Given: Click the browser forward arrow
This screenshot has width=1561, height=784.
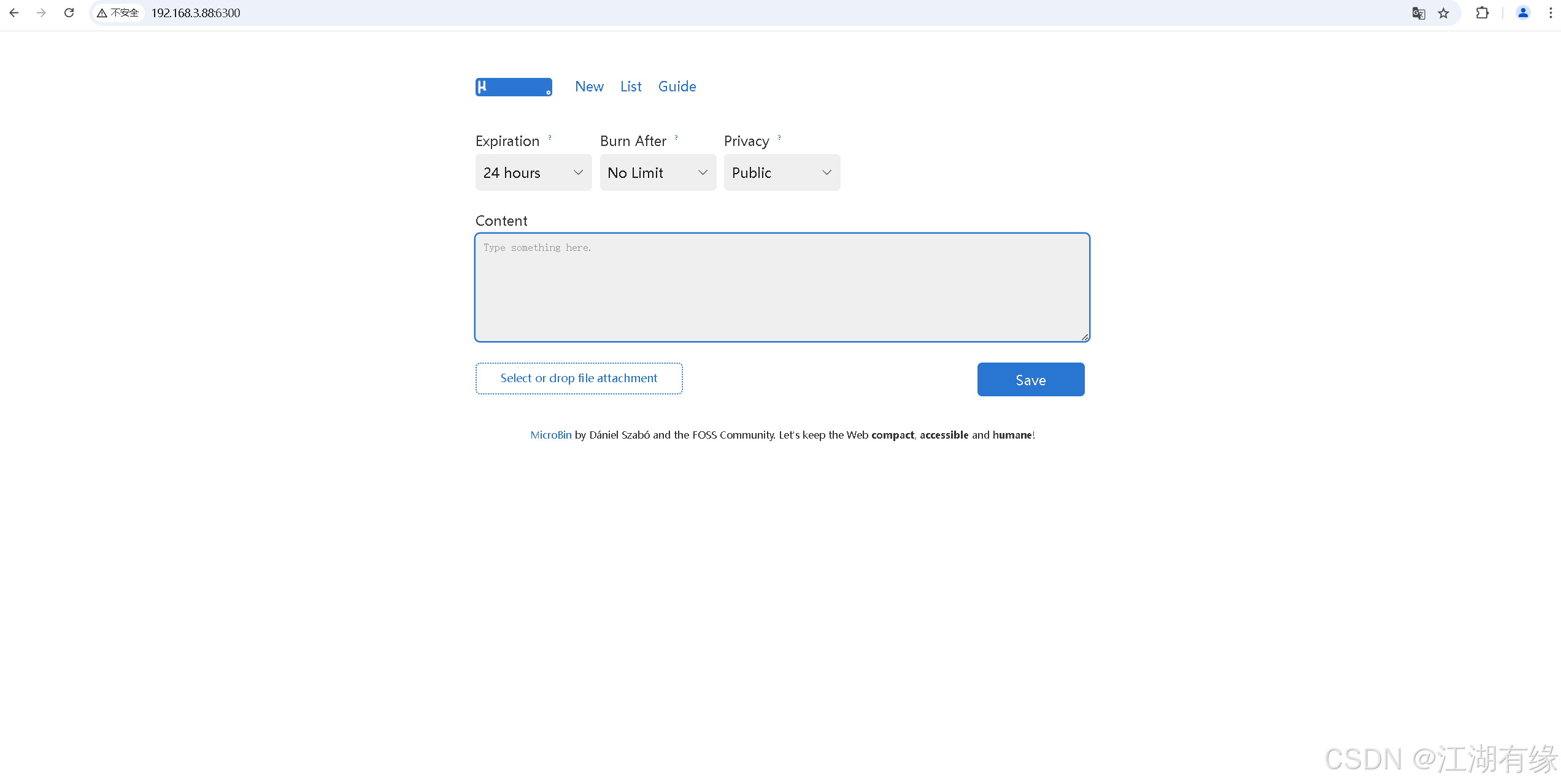Looking at the screenshot, I should tap(41, 13).
